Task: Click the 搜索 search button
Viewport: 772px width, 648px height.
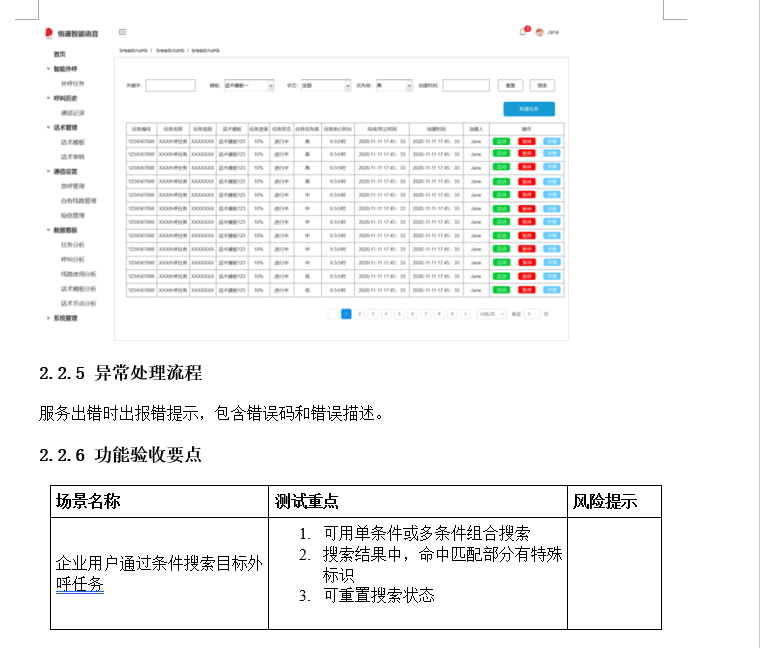Action: pyautogui.click(x=542, y=86)
